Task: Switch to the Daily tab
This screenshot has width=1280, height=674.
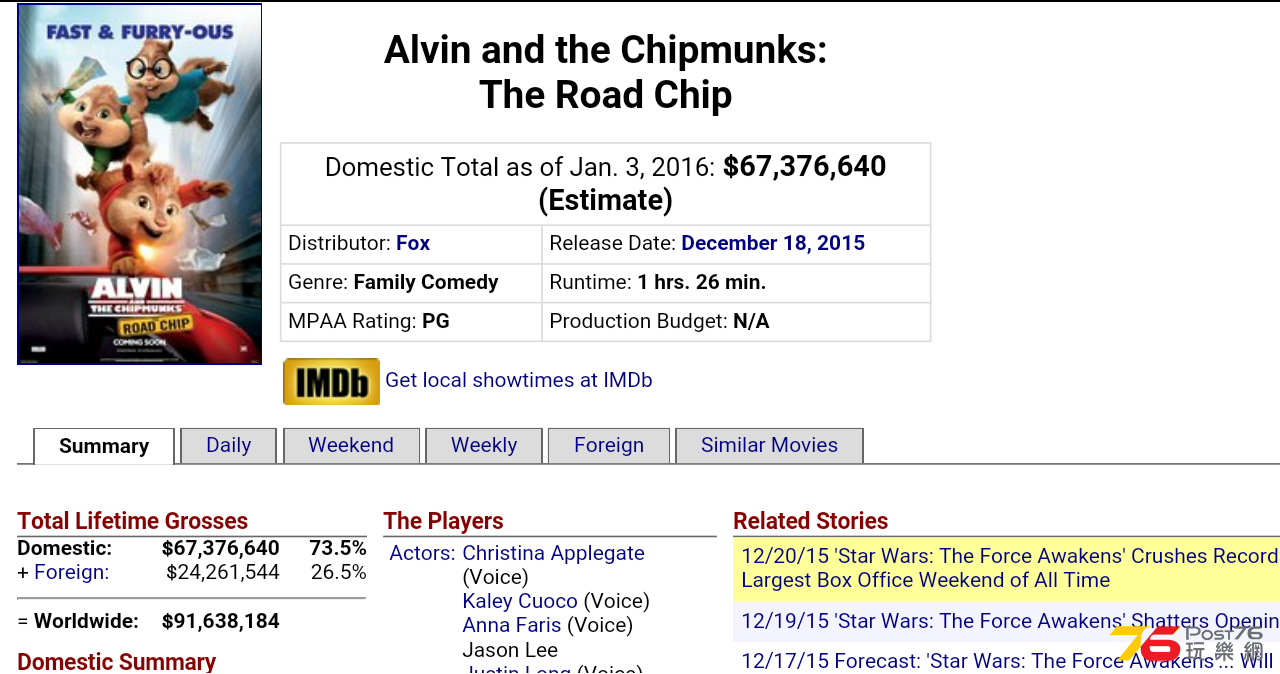Action: [228, 445]
